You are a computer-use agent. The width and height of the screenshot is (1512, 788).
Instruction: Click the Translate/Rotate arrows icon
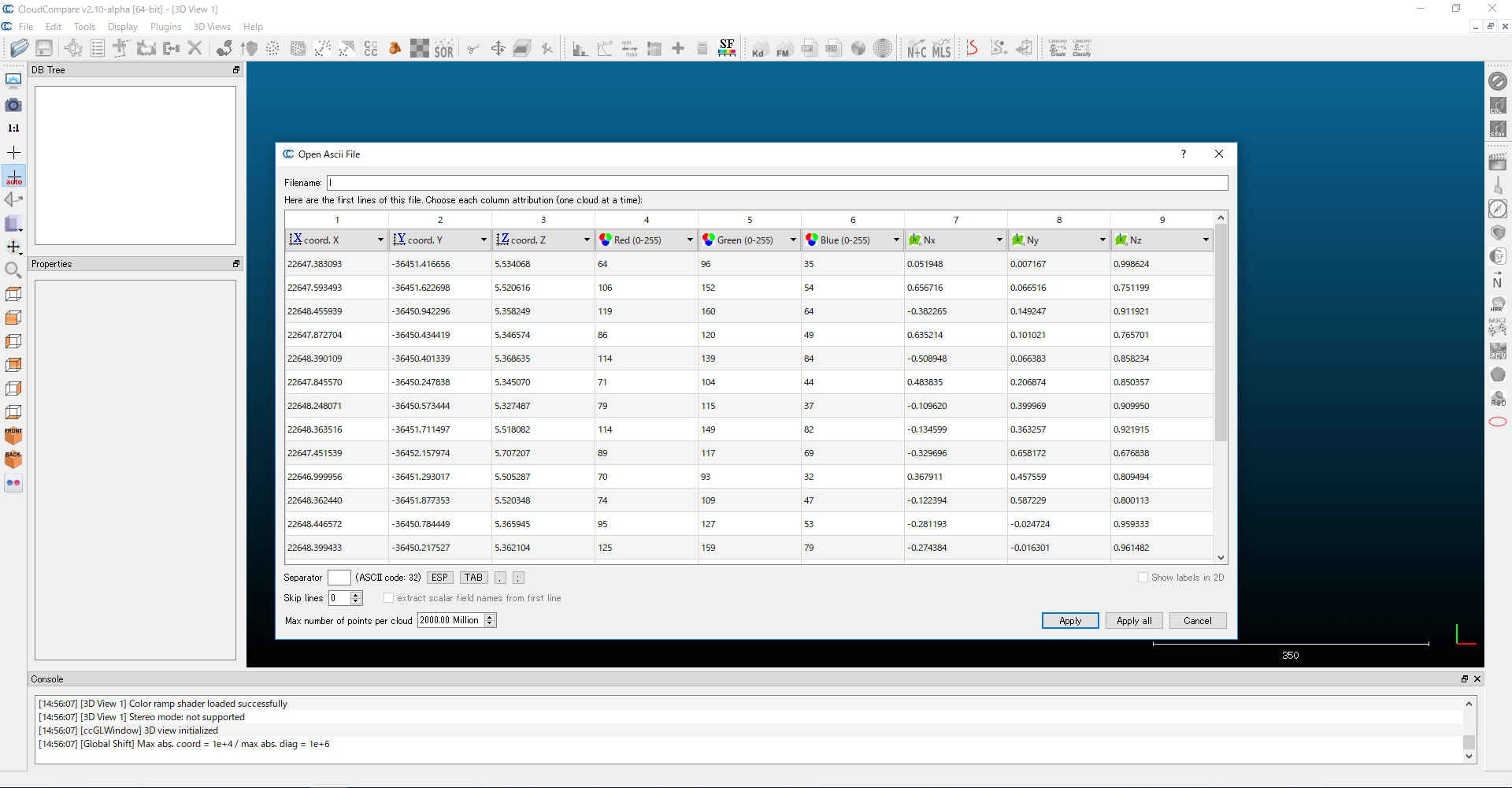pos(498,49)
